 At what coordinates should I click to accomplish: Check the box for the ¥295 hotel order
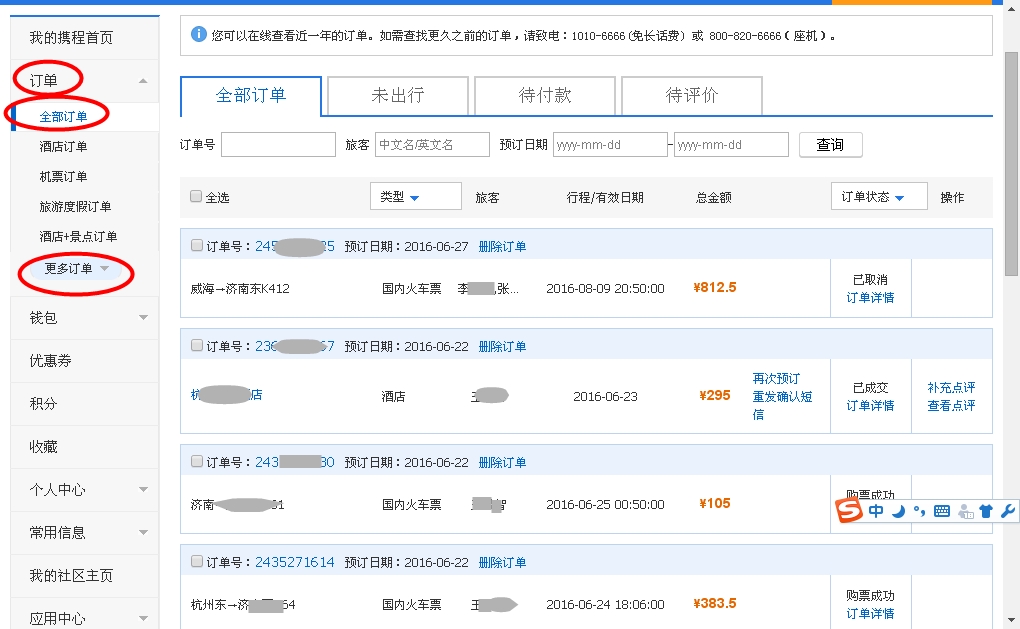[x=196, y=345]
